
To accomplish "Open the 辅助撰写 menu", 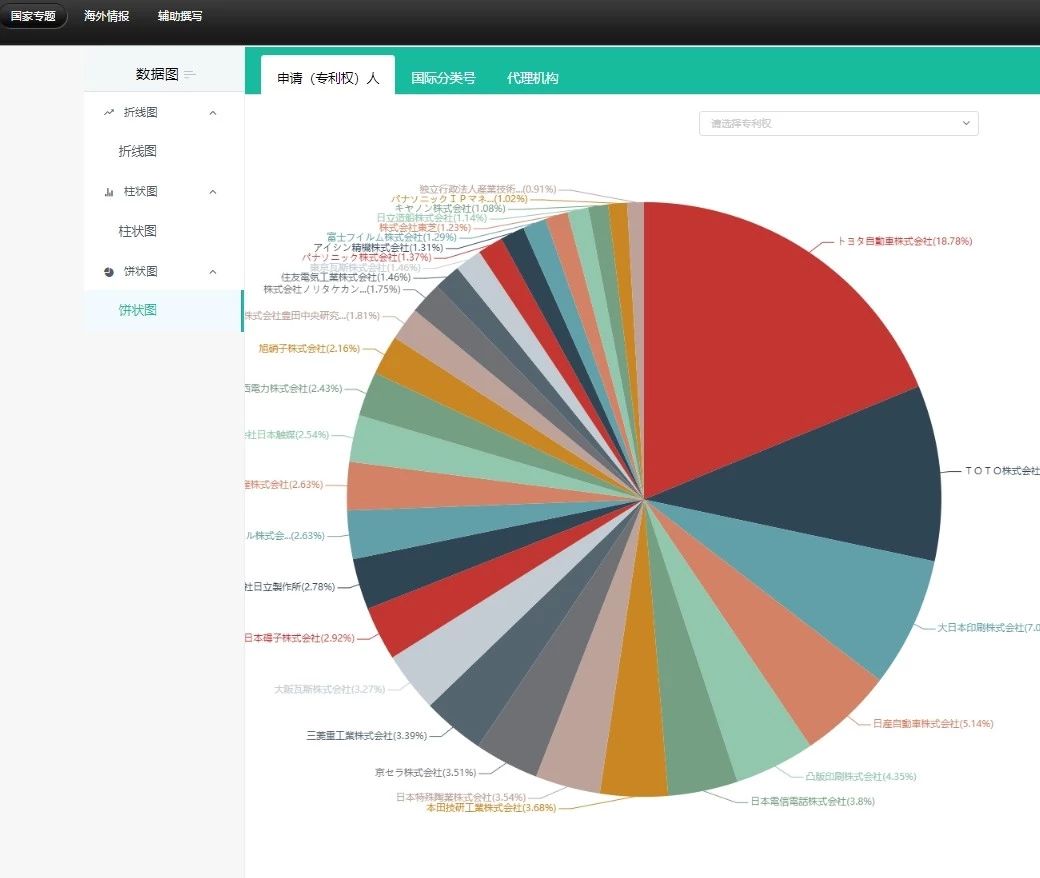I will point(180,16).
